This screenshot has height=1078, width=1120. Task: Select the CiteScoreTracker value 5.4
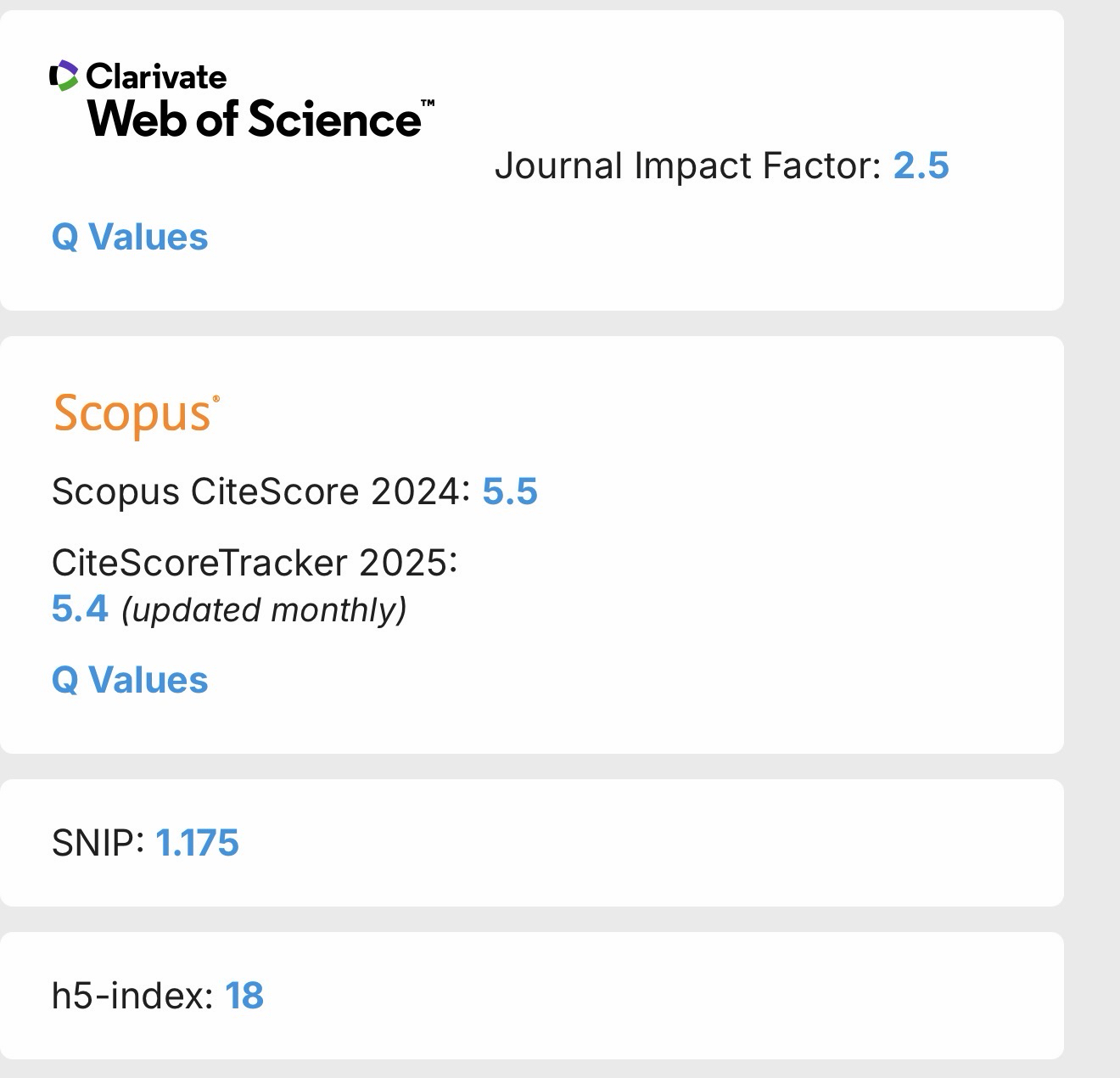pyautogui.click(x=80, y=609)
